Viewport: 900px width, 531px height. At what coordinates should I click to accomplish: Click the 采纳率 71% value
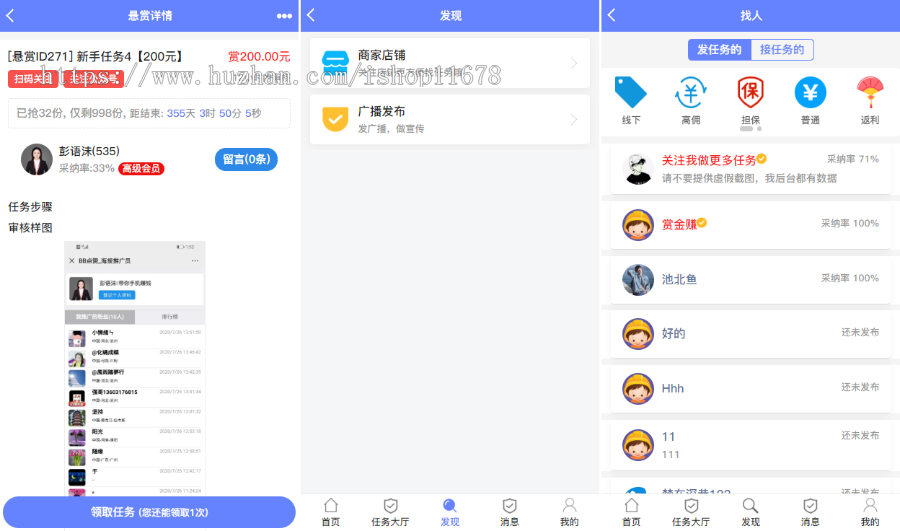852,159
